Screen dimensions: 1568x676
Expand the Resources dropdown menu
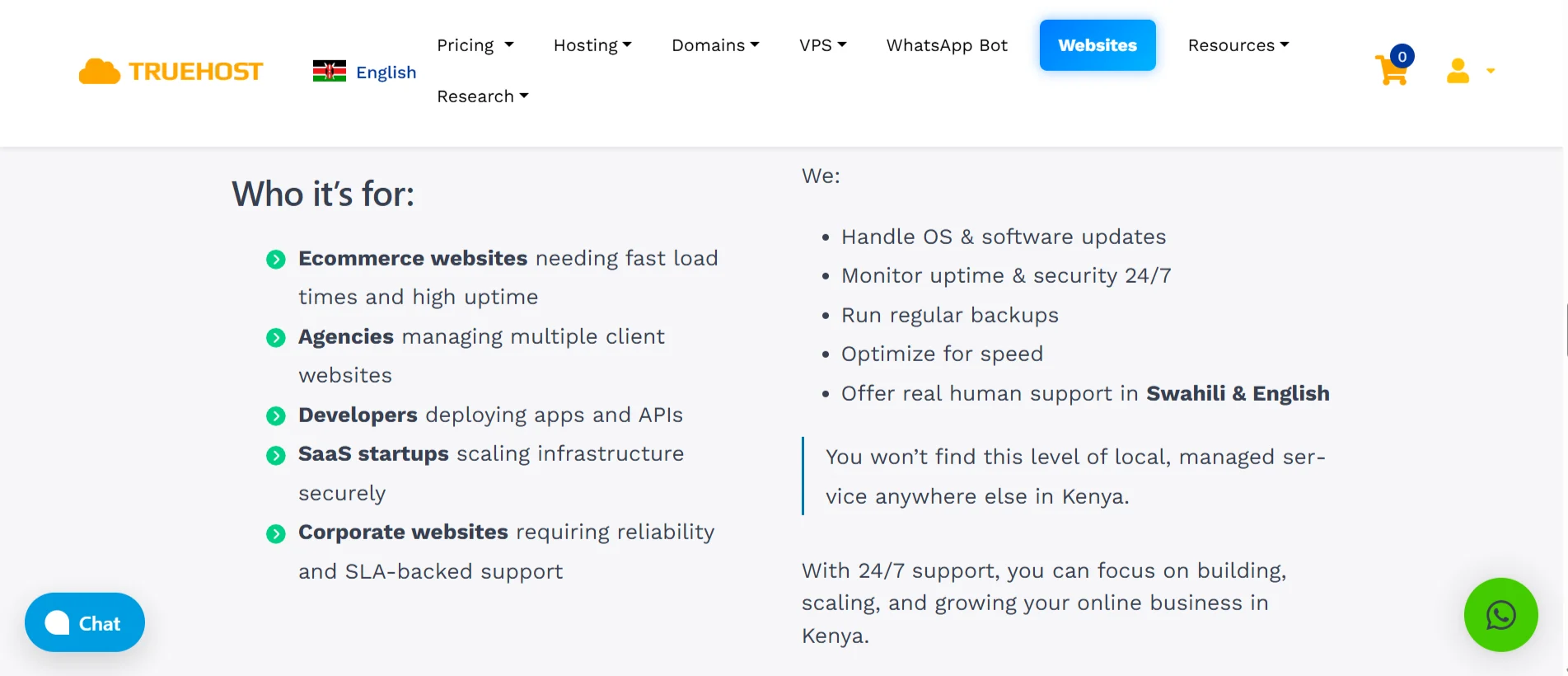pos(1238,45)
